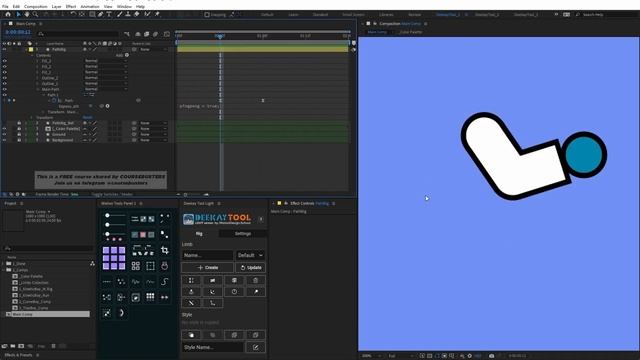Select the Zoom magnifier tool
Viewport: 640px width, 360px height.
35,14
